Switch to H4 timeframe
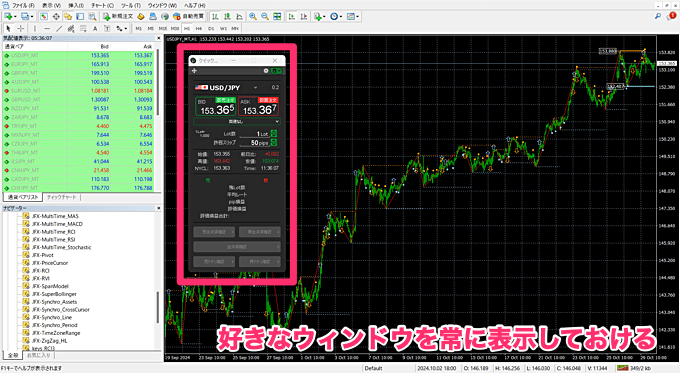The height and width of the screenshot is (373, 680). pyautogui.click(x=199, y=29)
